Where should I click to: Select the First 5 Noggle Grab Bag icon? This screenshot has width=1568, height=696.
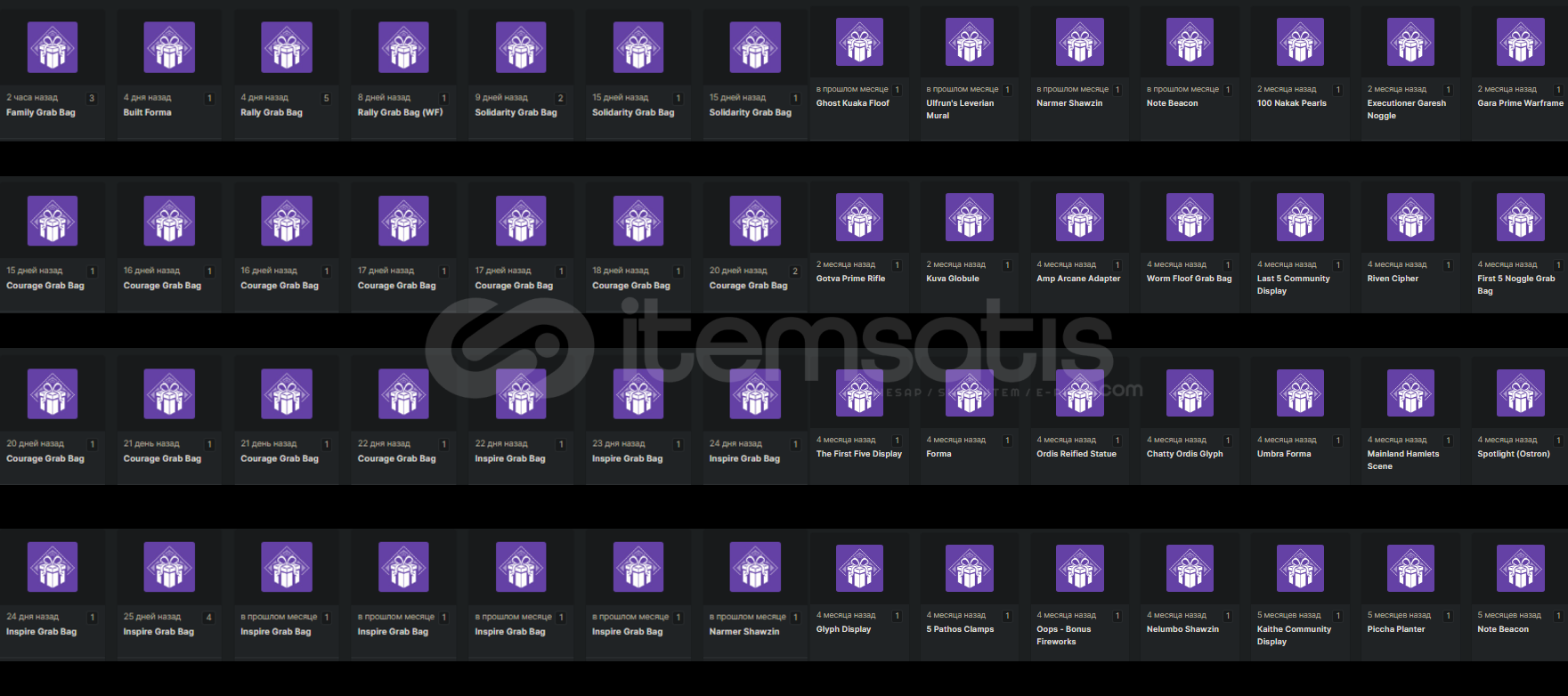point(1521,217)
